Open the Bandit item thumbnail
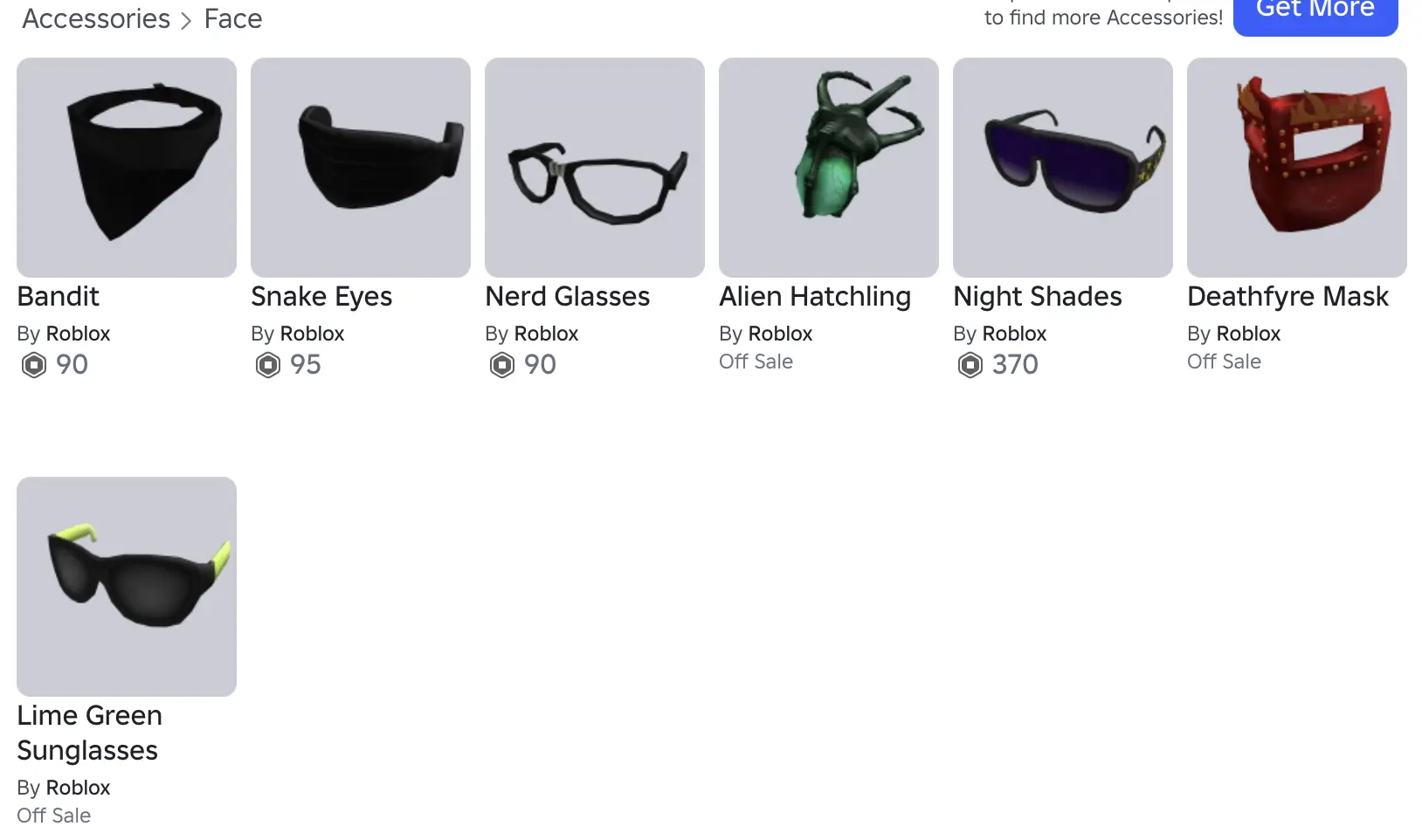Viewport: 1422px width, 840px height. click(127, 168)
